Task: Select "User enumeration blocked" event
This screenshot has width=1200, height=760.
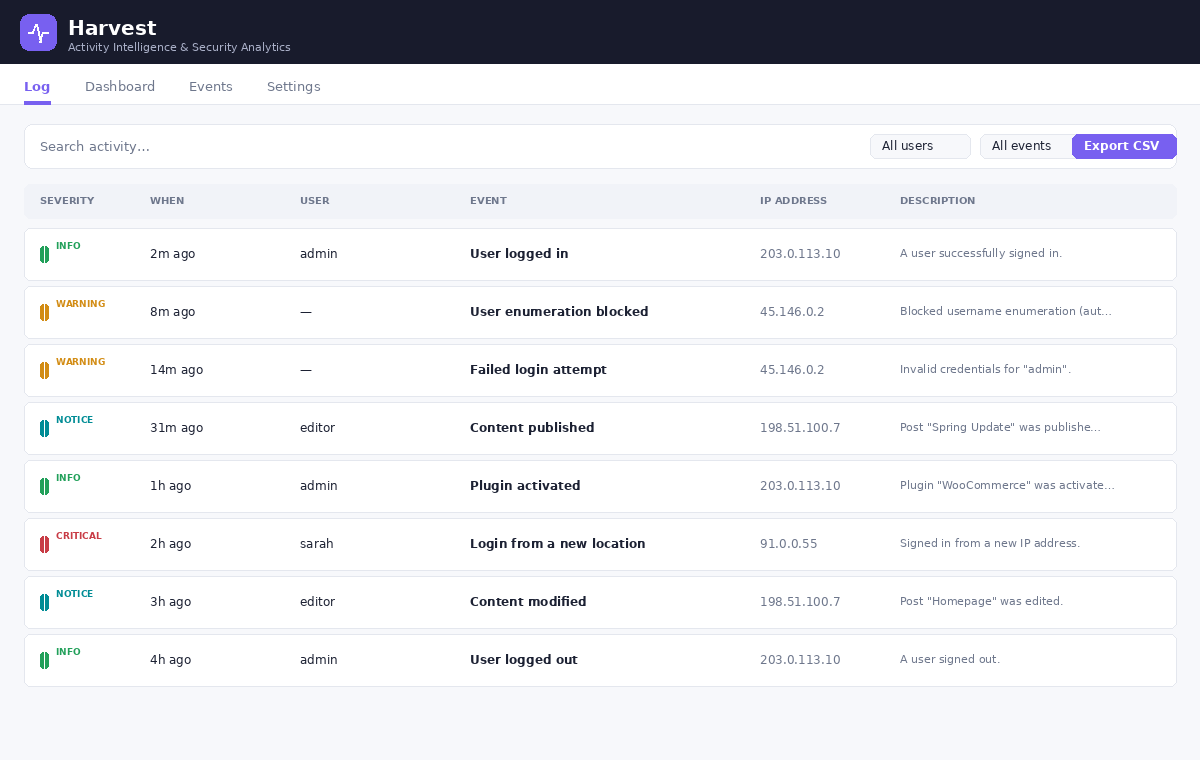Action: (559, 312)
